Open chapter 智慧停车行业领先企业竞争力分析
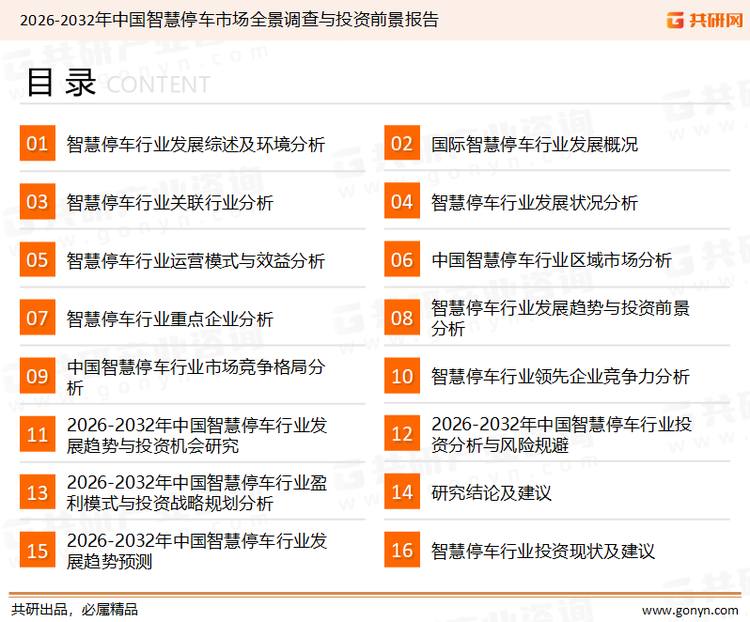The width and height of the screenshot is (750, 622). (x=560, y=377)
